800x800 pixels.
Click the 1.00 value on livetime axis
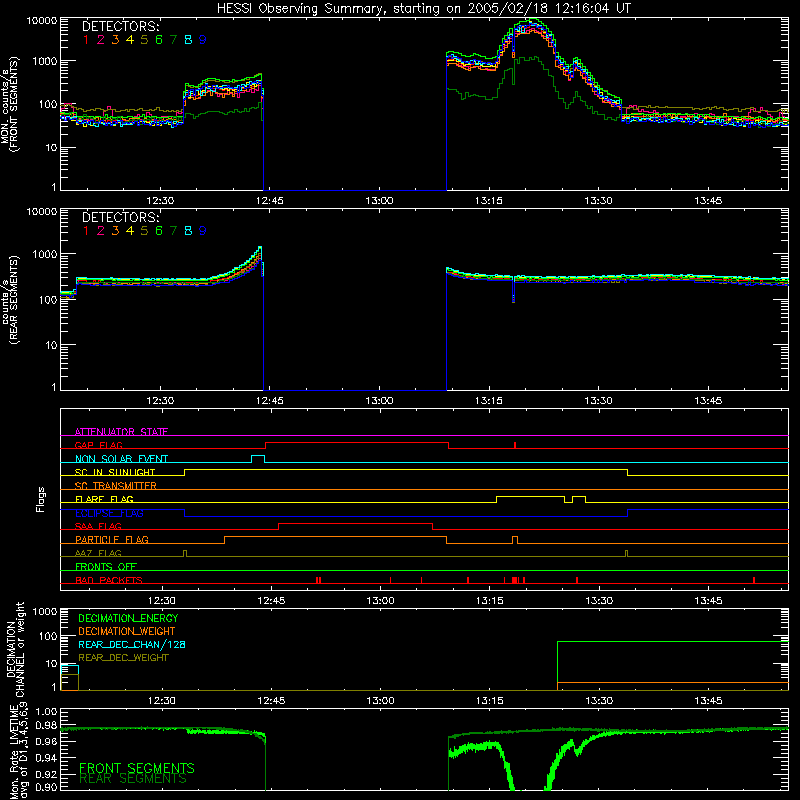click(x=46, y=712)
